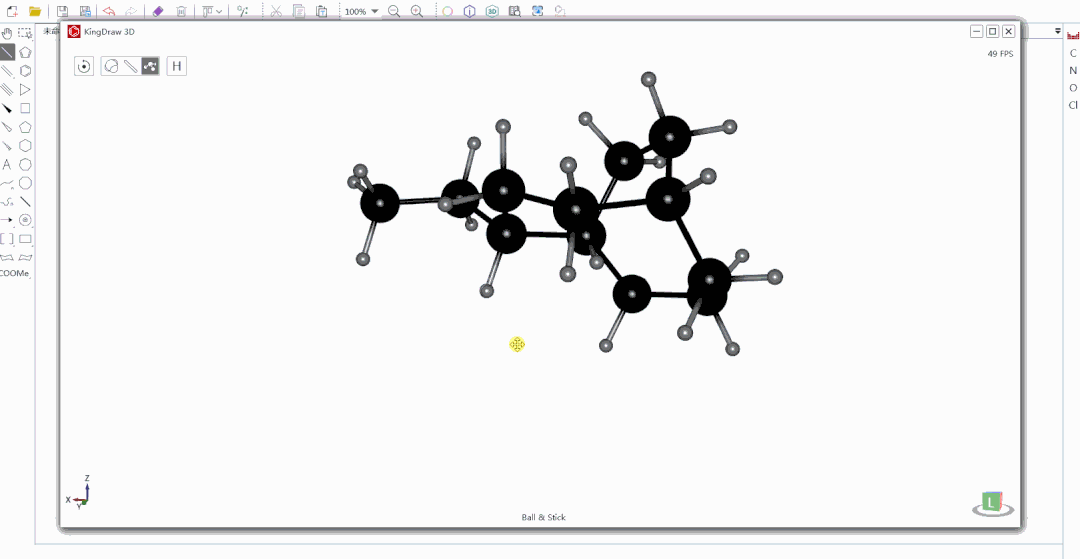This screenshot has height=559, width=1080.
Task: Select ball and stick display mode
Action: (150, 66)
